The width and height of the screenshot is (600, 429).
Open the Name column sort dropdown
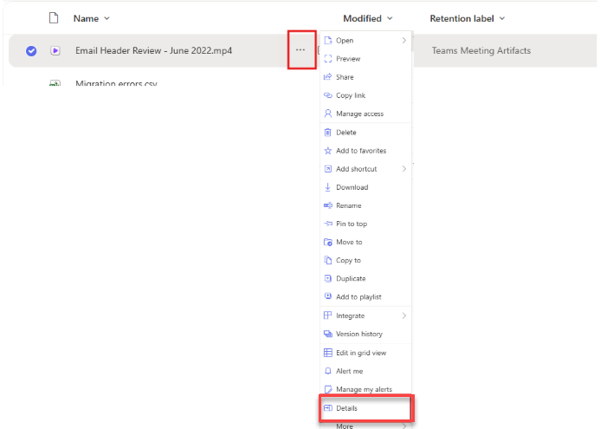107,18
